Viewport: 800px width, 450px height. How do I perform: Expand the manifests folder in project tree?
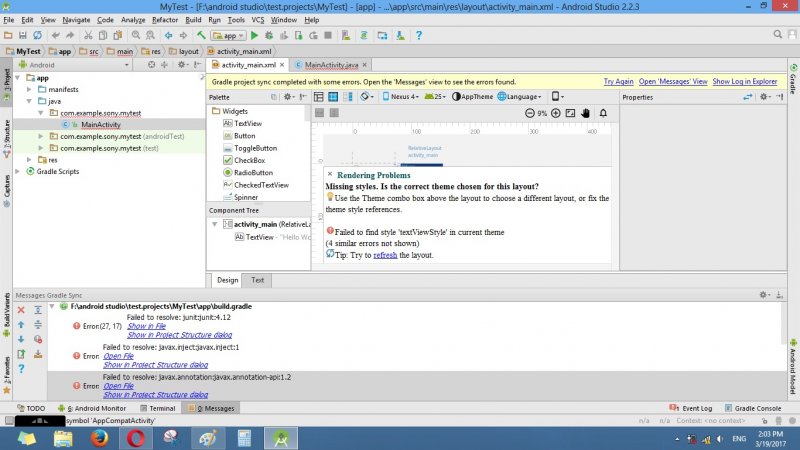click(29, 89)
